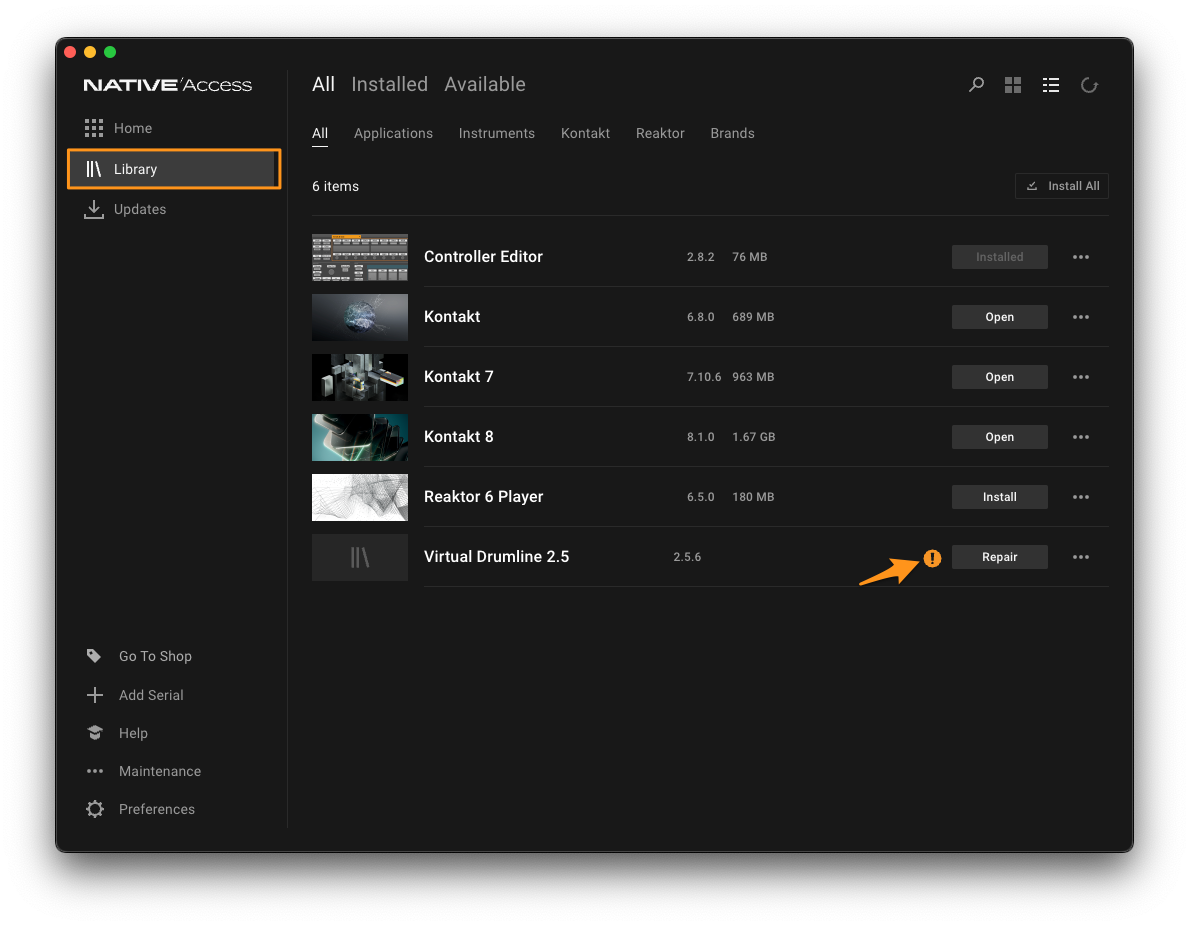
Task: Filter by Kontakt category
Action: click(x=585, y=133)
